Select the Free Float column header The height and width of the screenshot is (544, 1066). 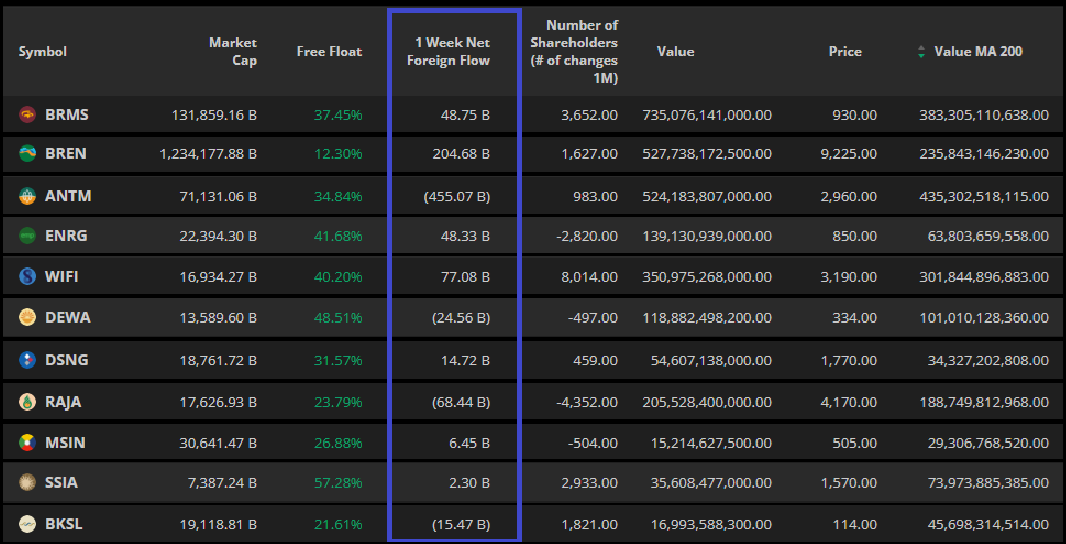click(x=329, y=51)
